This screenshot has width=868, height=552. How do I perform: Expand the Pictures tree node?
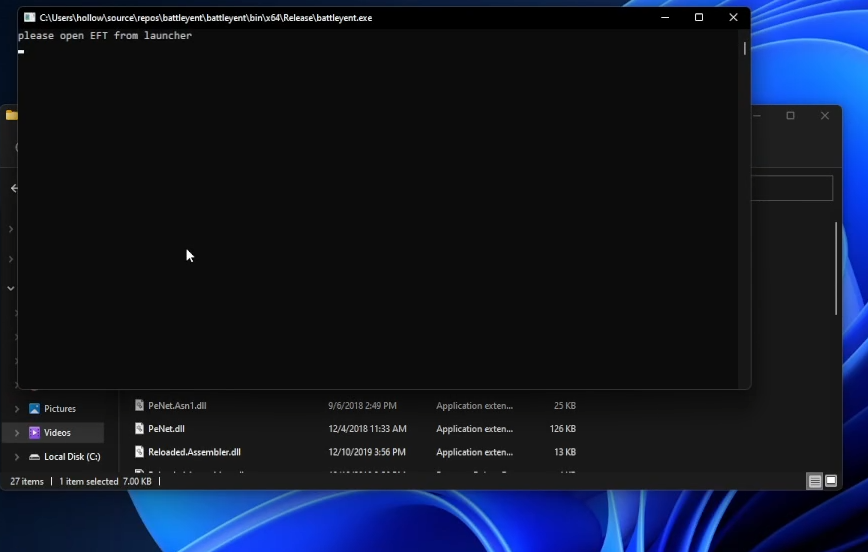(x=16, y=409)
